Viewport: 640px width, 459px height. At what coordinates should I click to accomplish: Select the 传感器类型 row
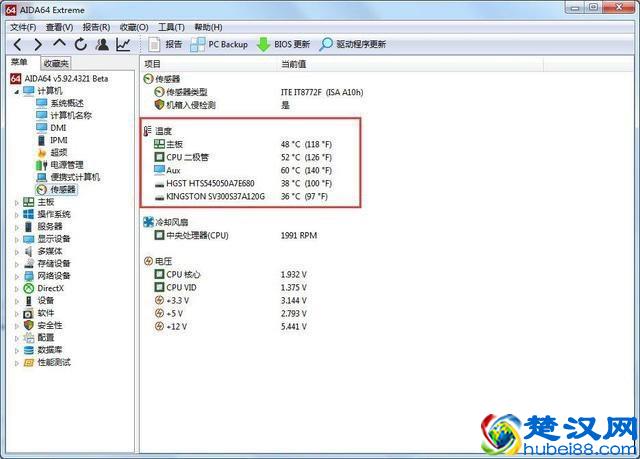[258, 92]
